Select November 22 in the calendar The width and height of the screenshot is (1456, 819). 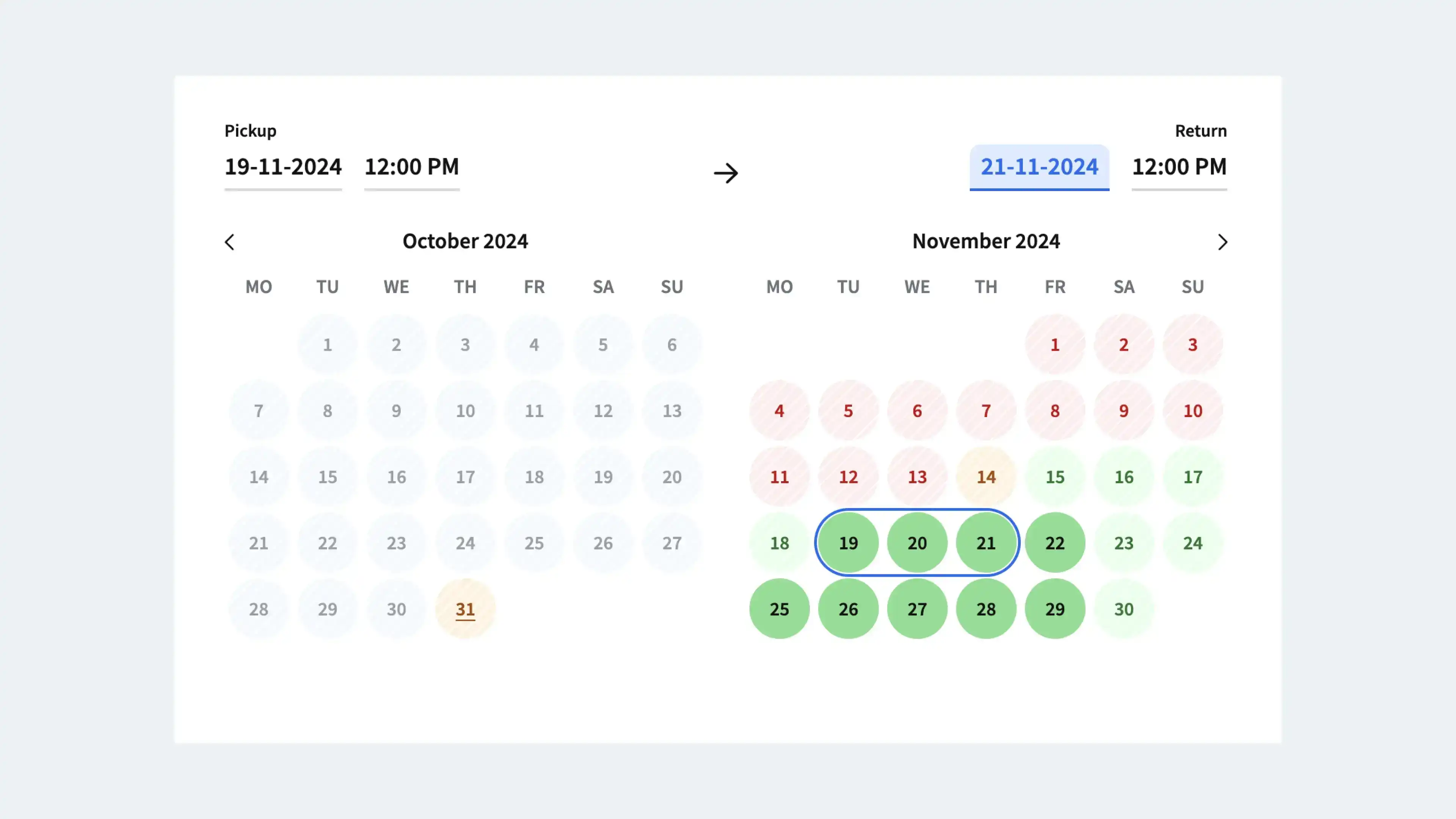point(1055,543)
